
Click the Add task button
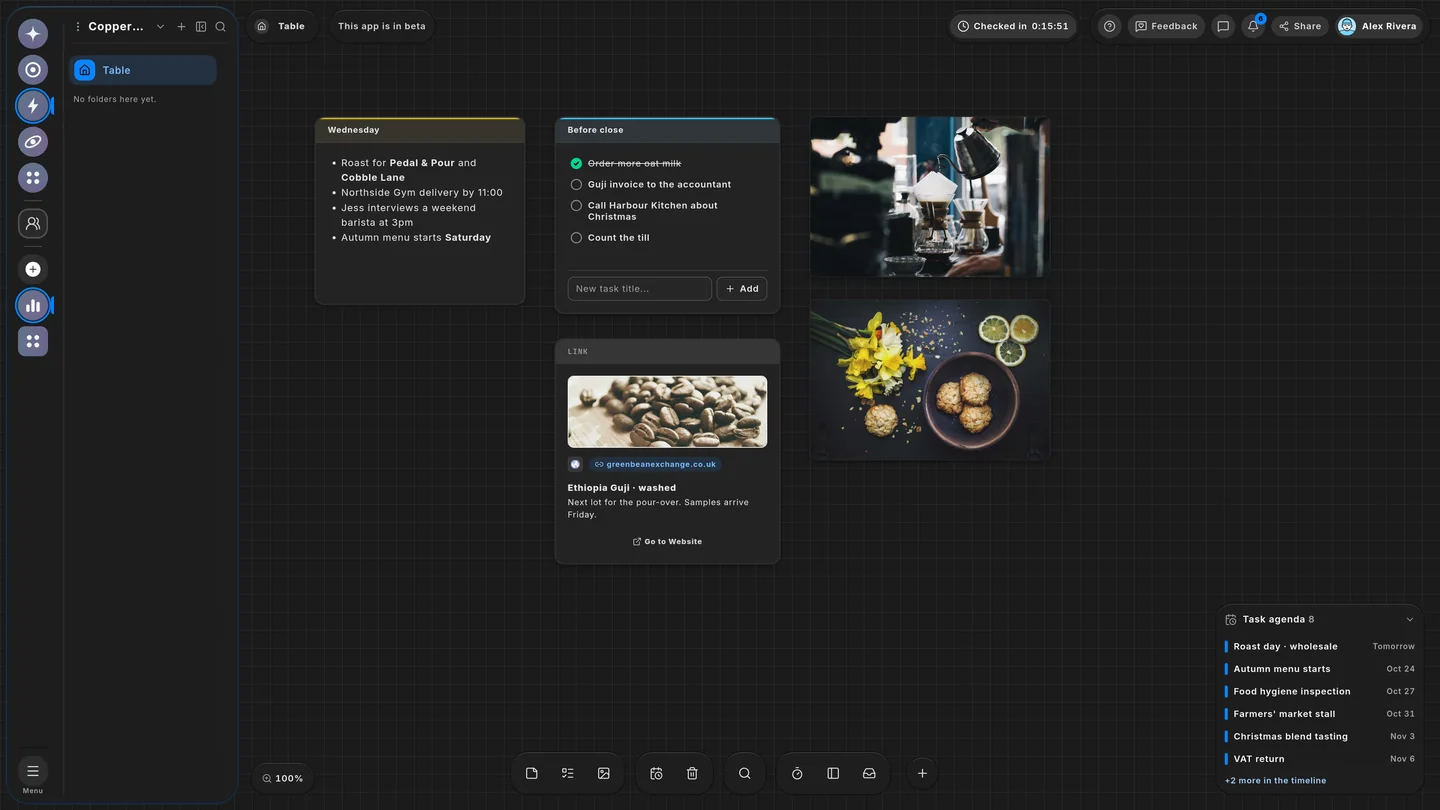tap(742, 289)
